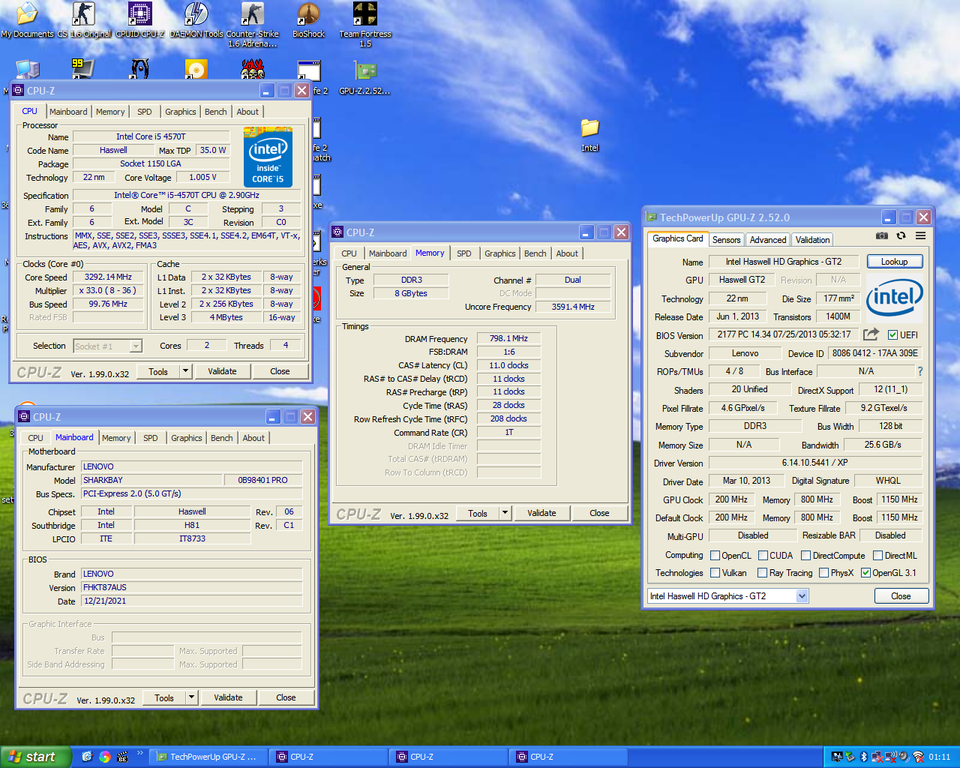Click the Intel logo in GPU-Z
The image size is (960, 768).
click(894, 297)
